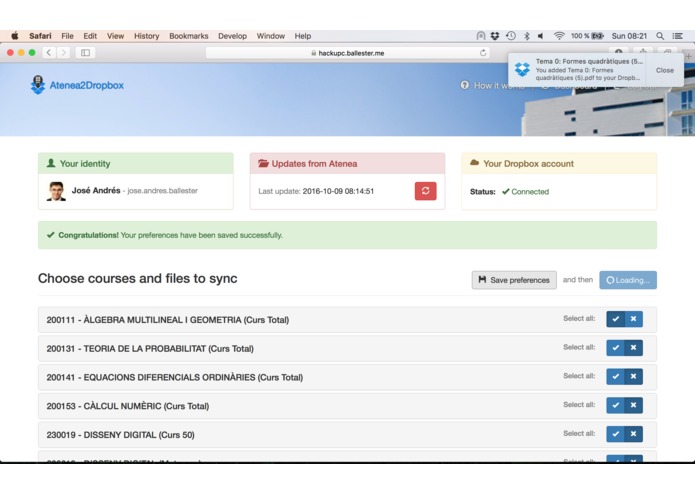Screen dimensions: 695x494
Task: Click the Your Dropbox account header
Action: [x=559, y=163]
